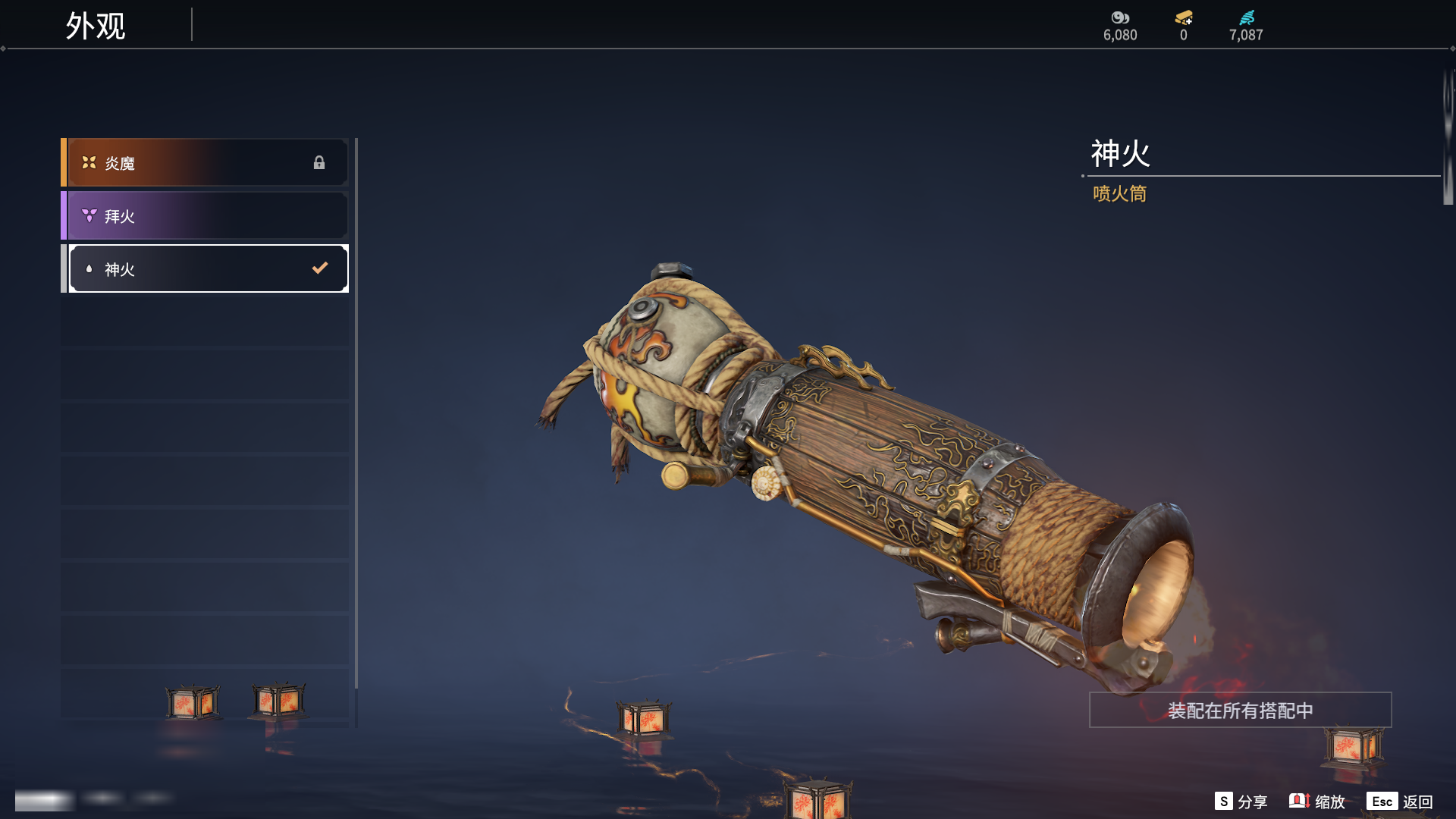
Task: Click the 装配在所有搭配中 button
Action: [x=1241, y=710]
